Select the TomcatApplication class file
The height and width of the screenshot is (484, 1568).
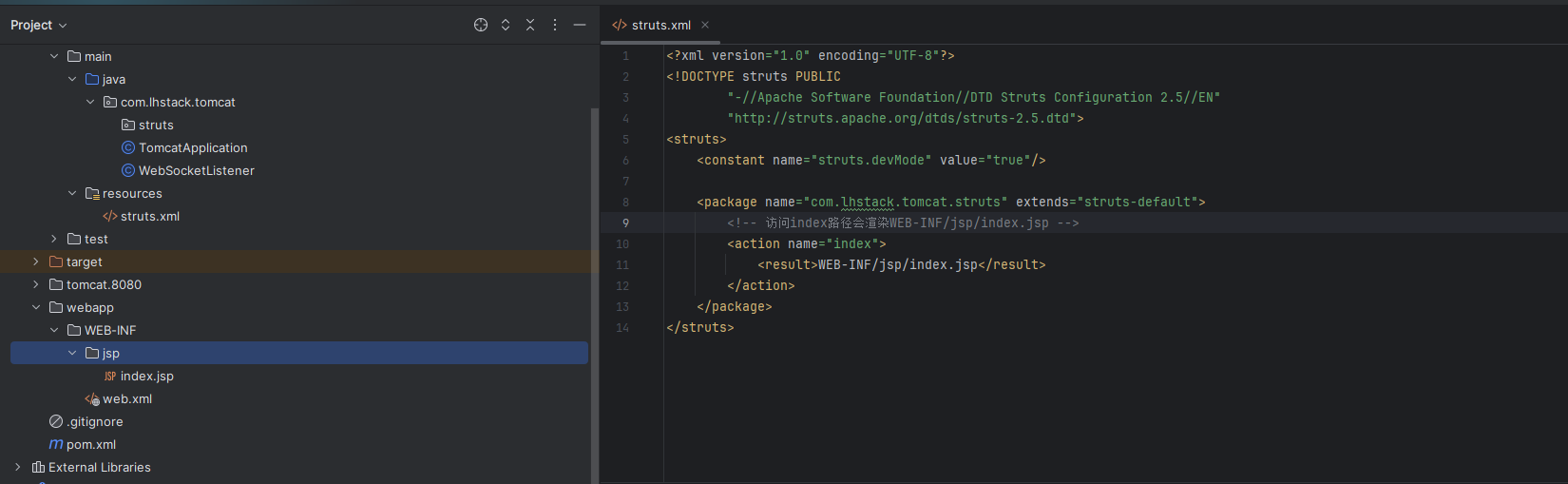coord(192,147)
